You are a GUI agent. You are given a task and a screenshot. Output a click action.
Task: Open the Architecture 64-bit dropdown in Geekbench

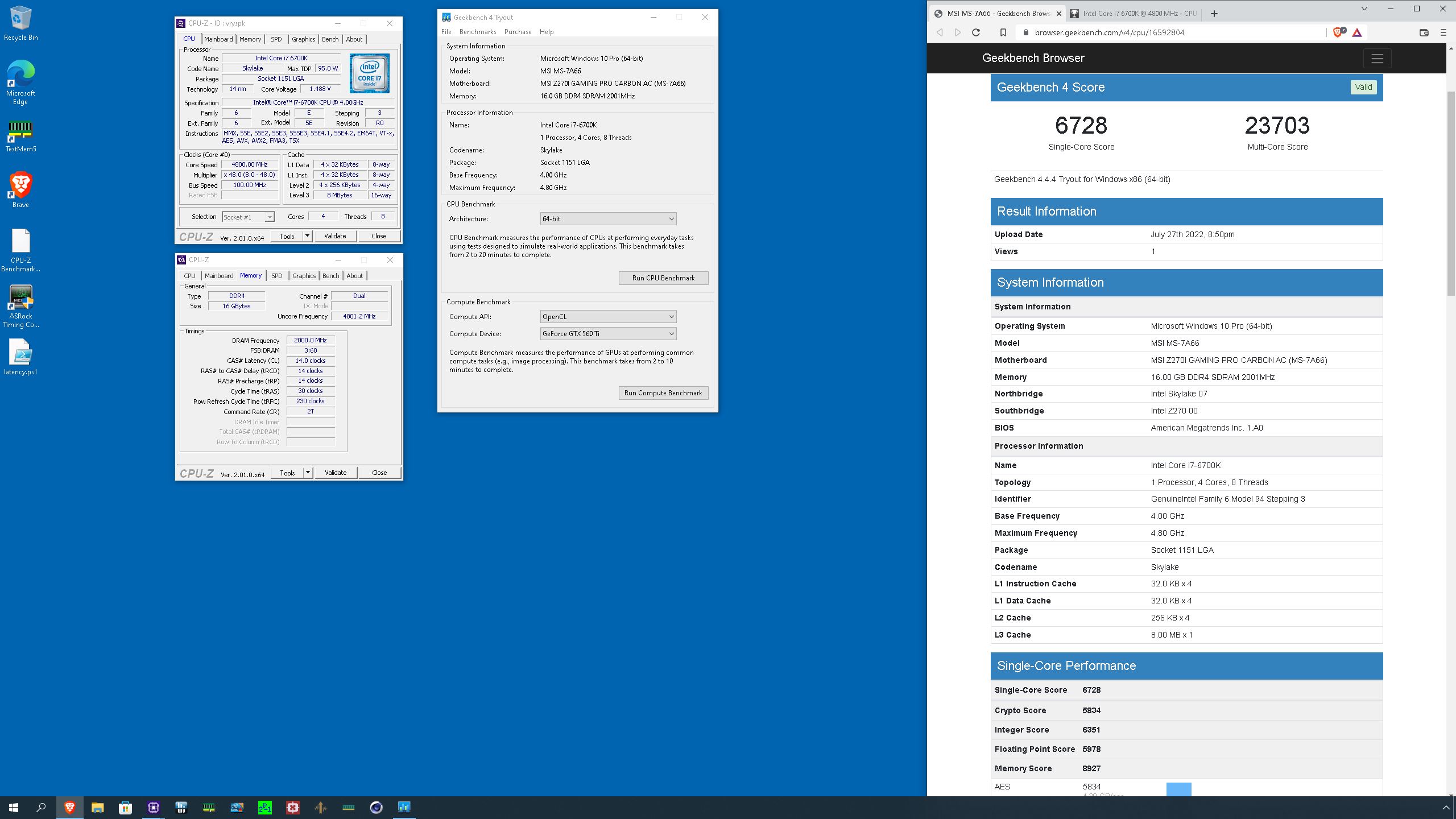tap(608, 218)
